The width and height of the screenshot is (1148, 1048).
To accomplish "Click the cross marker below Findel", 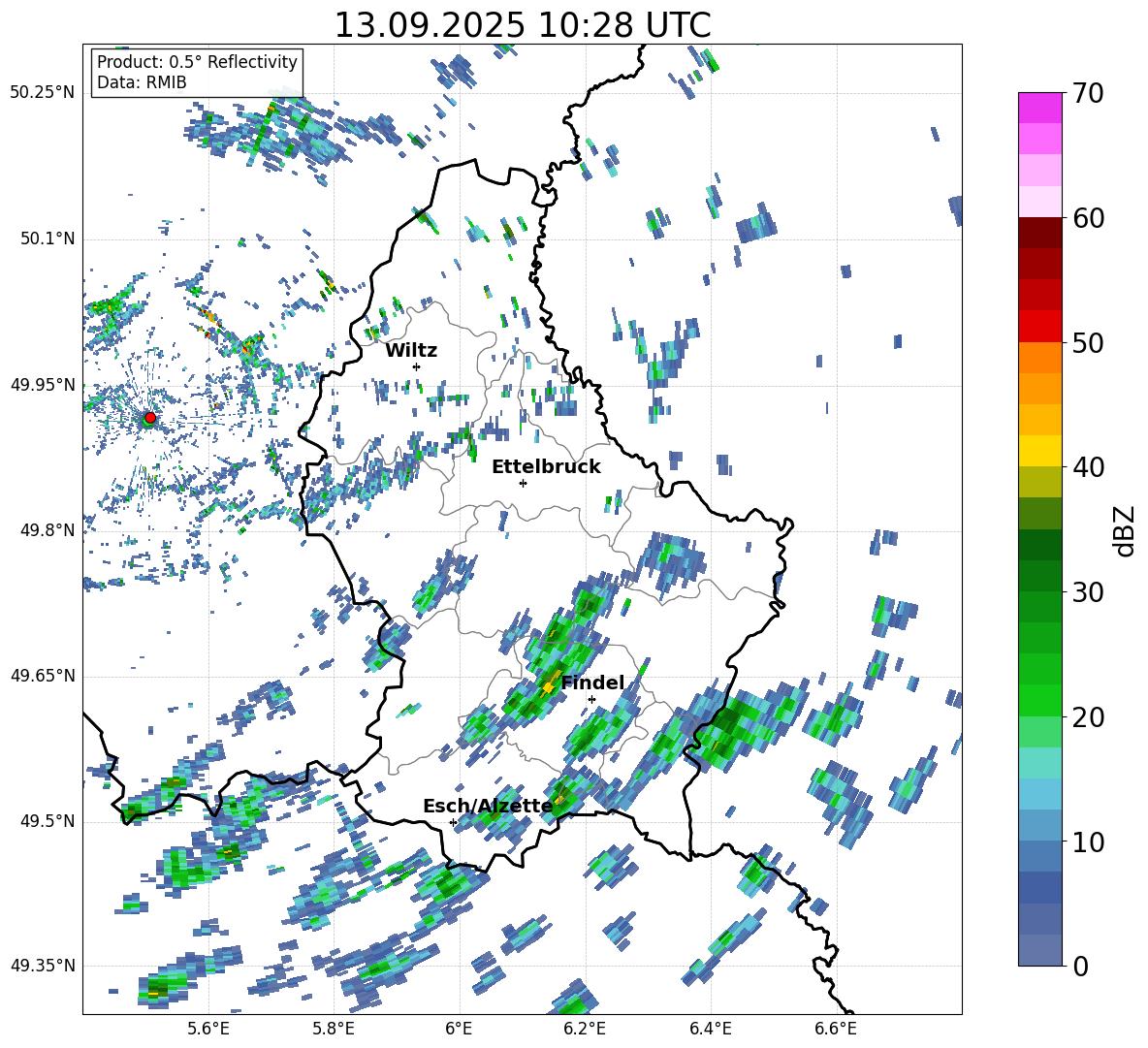I will 591,700.
